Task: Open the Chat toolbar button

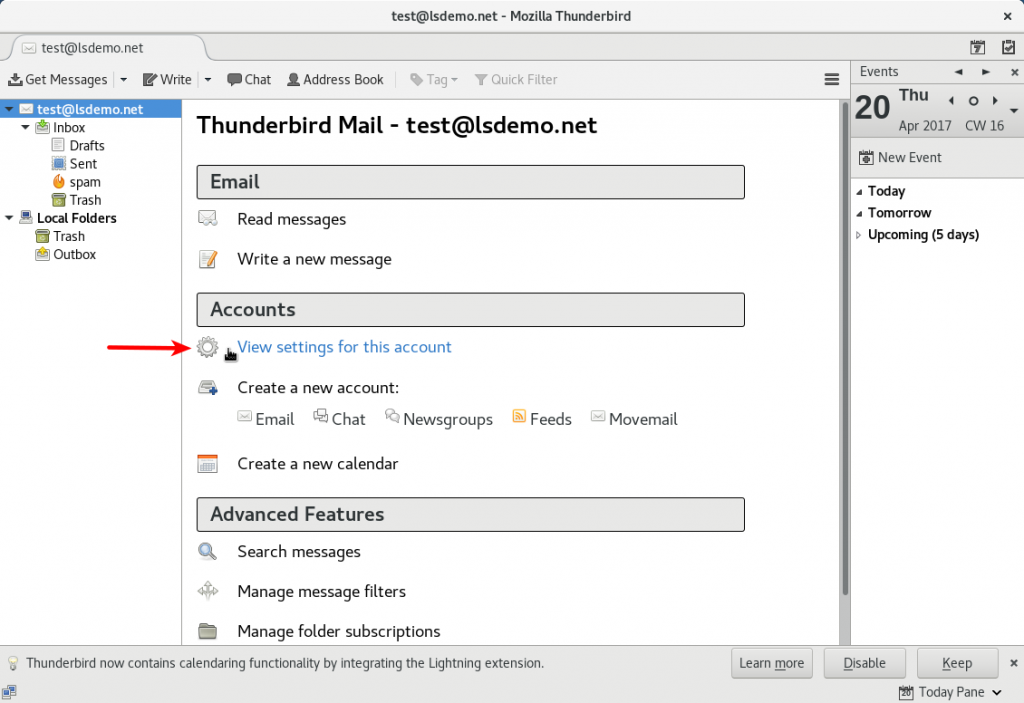Action: [x=249, y=80]
